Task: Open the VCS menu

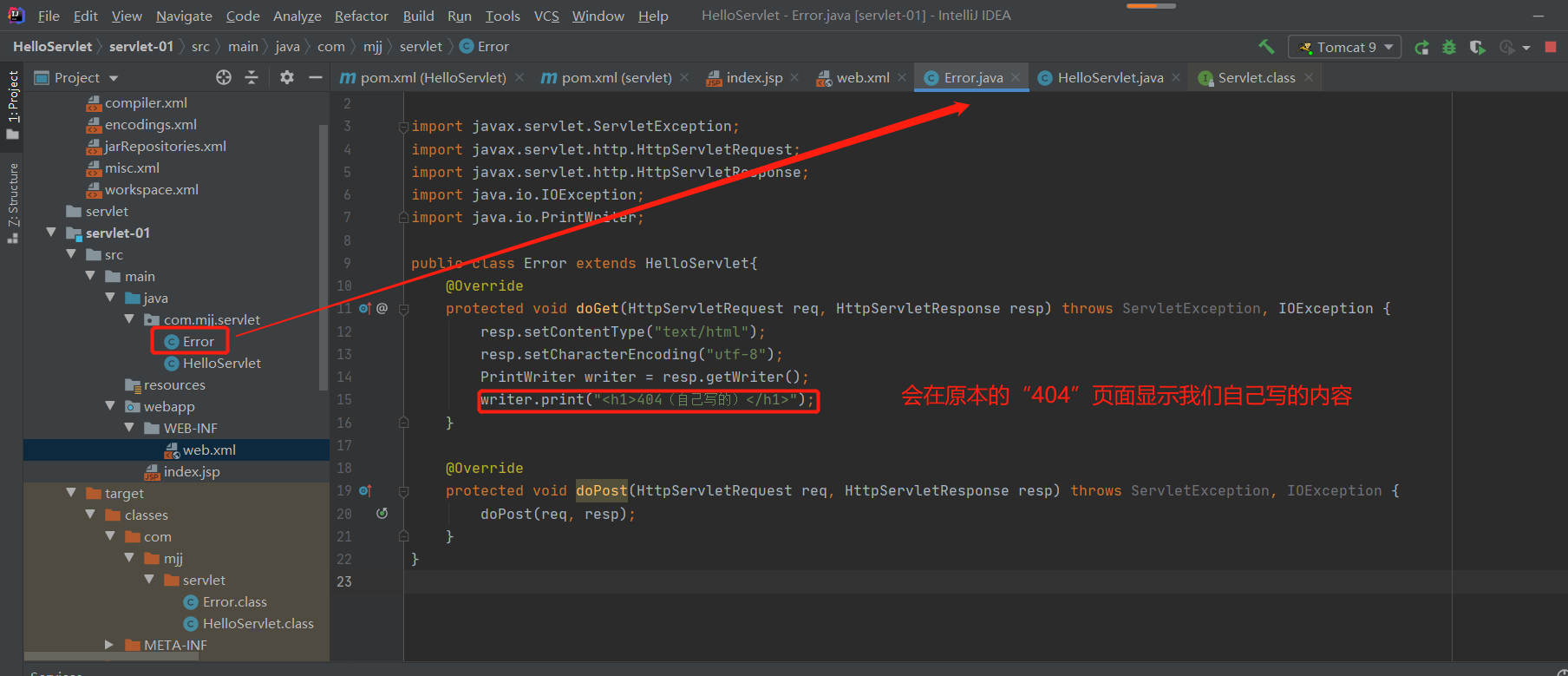Action: pos(546,16)
